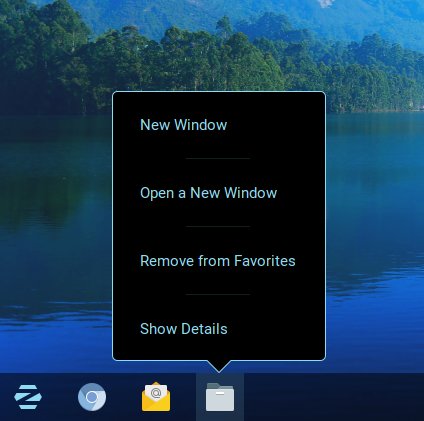
Task: Select Show Details menu entry
Action: (184, 329)
